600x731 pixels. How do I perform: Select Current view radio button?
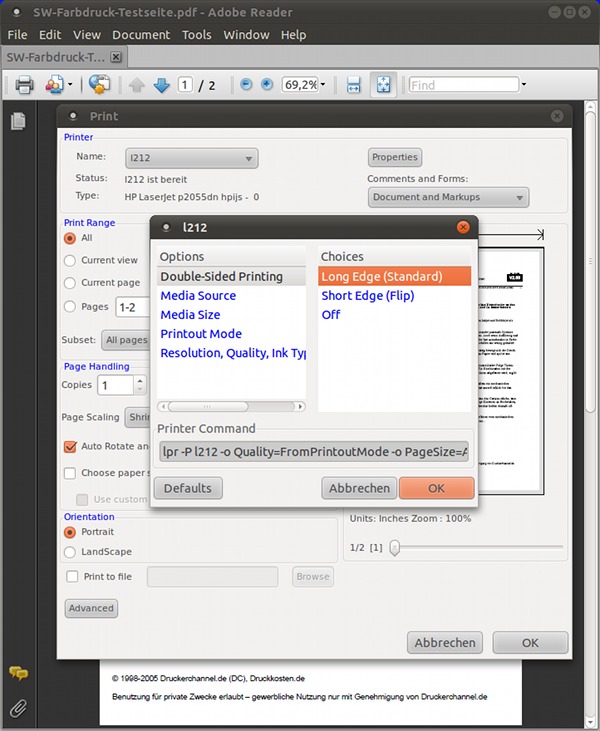(x=69, y=261)
